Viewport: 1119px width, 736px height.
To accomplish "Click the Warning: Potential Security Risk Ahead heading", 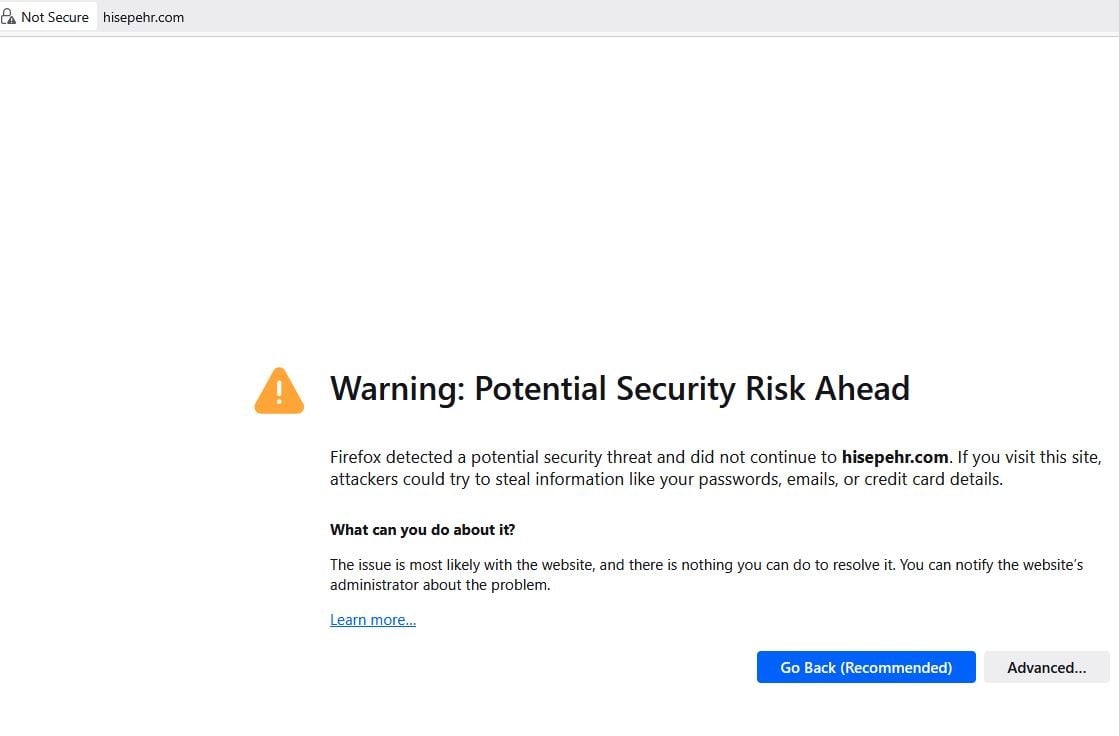I will (619, 388).
